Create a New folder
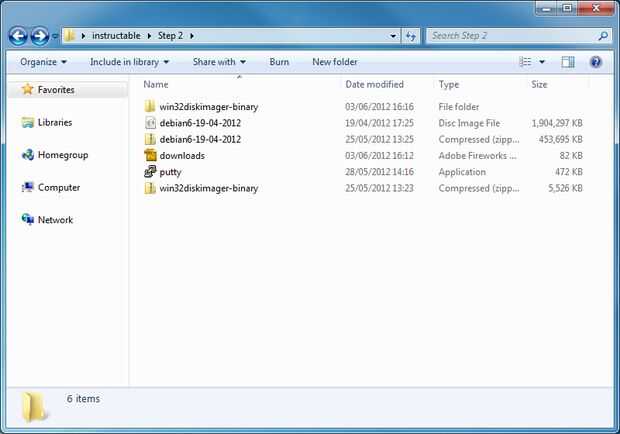The width and height of the screenshot is (620, 434). pyautogui.click(x=335, y=62)
